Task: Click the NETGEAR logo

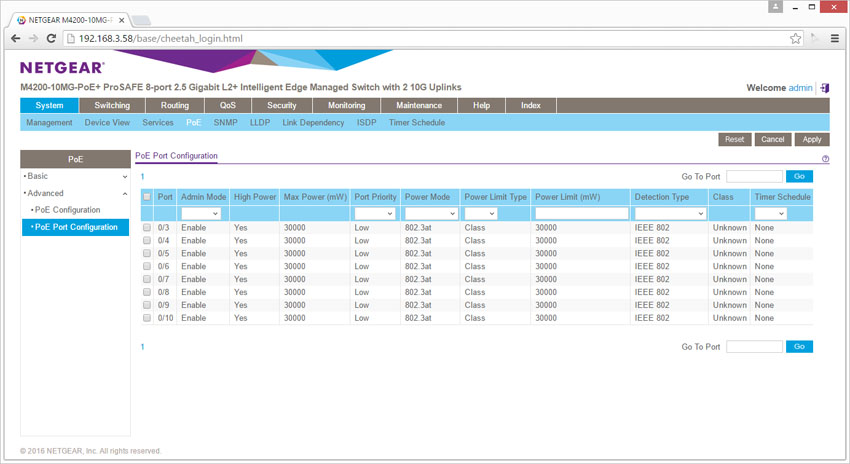Action: click(62, 68)
